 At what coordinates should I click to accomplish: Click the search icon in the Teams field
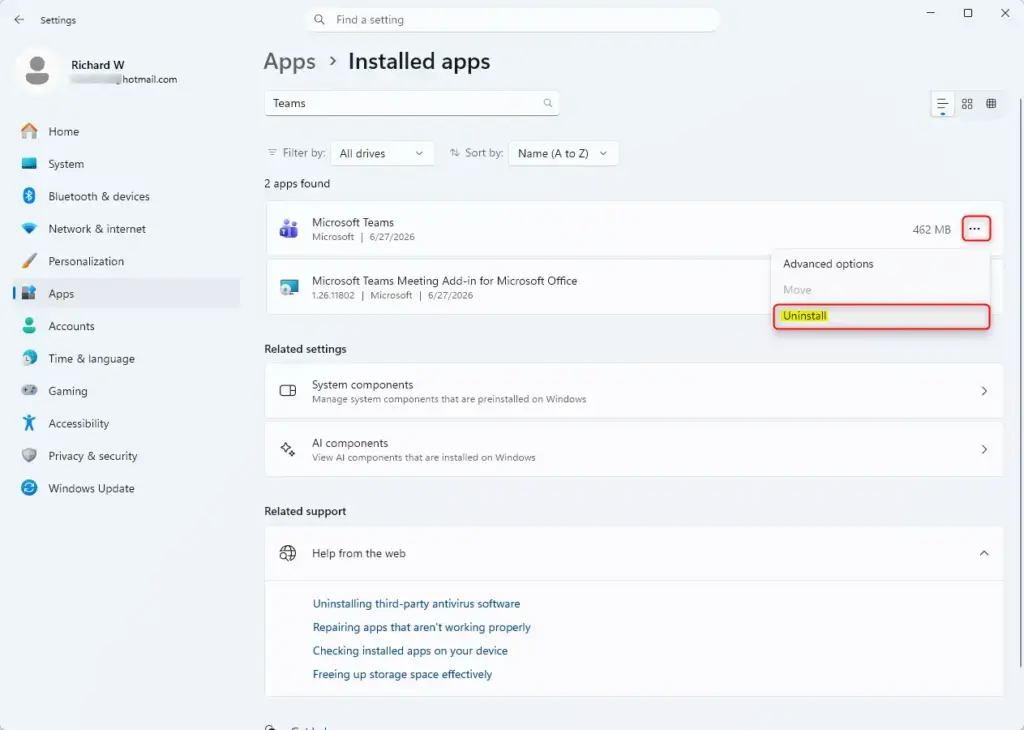pyautogui.click(x=547, y=103)
